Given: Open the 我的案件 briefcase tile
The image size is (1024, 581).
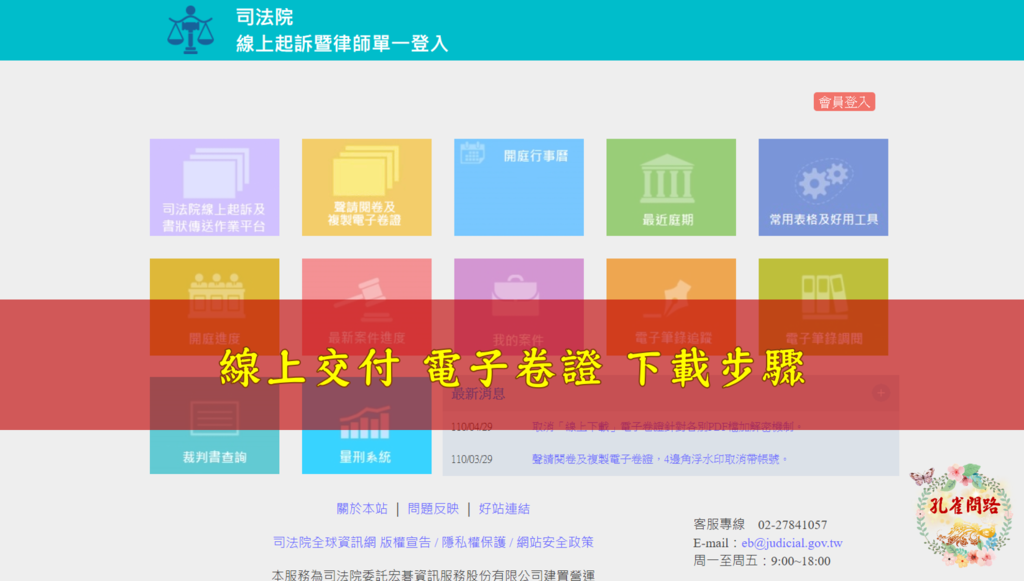Looking at the screenshot, I should pos(519,307).
